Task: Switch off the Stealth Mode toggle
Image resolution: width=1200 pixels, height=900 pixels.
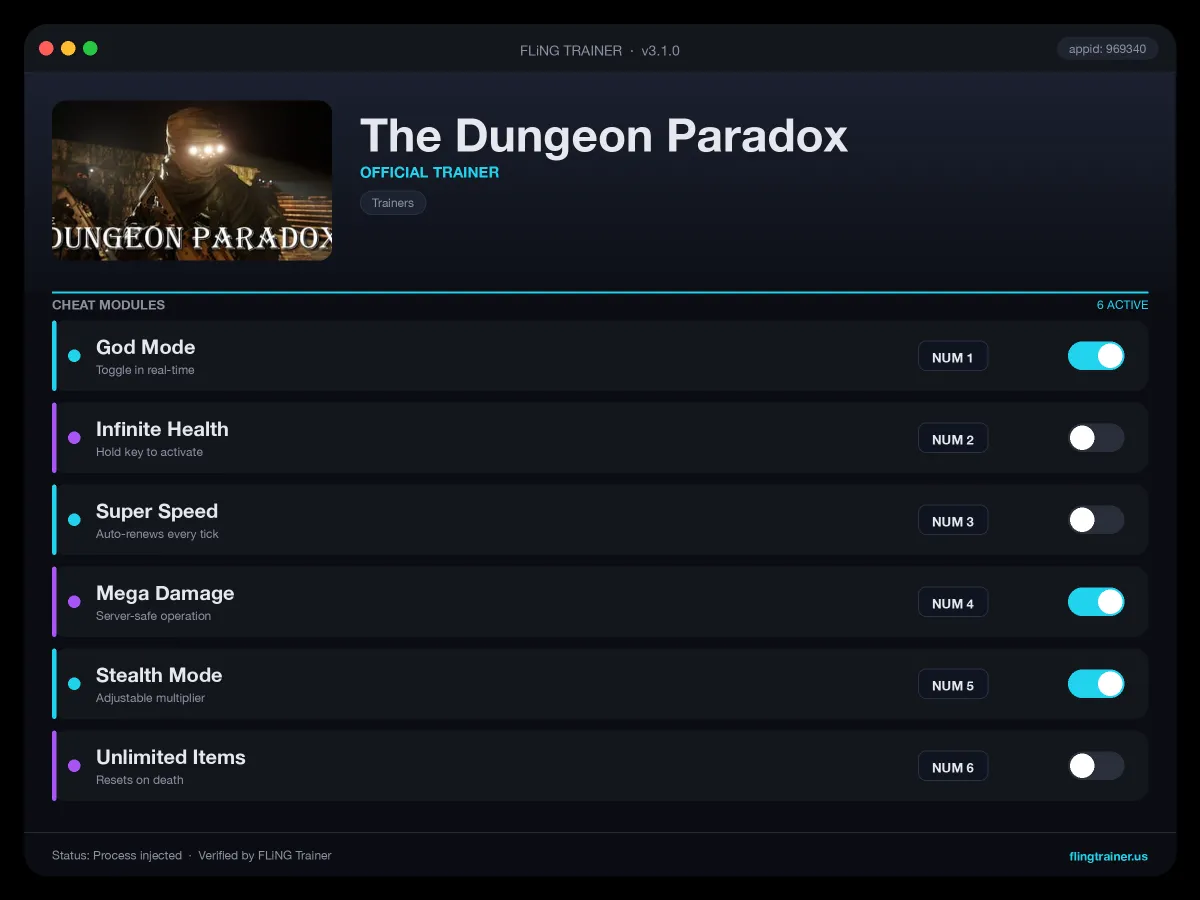Action: pyautogui.click(x=1096, y=684)
